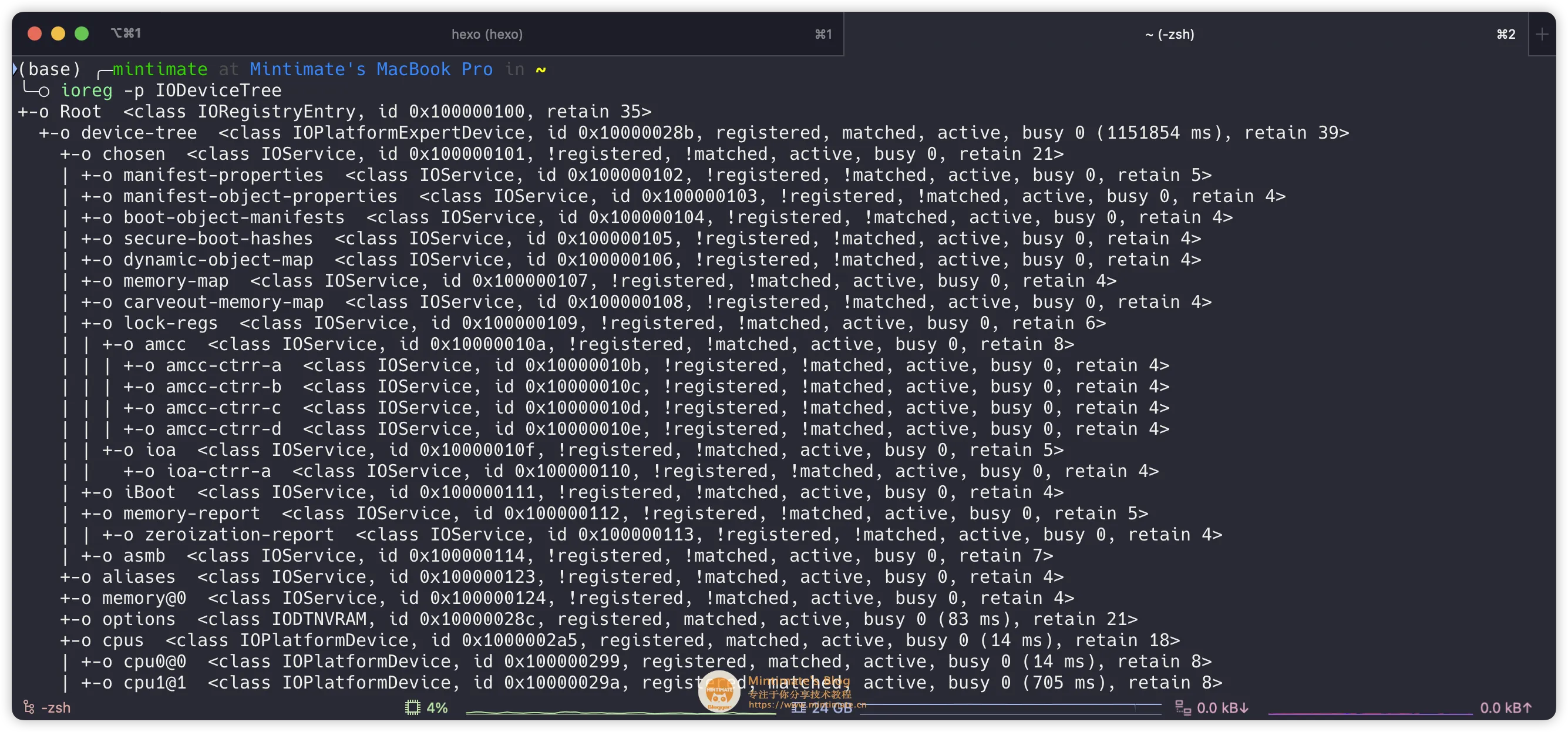
Task: Click the memory icon next to 24 GB
Action: (799, 708)
